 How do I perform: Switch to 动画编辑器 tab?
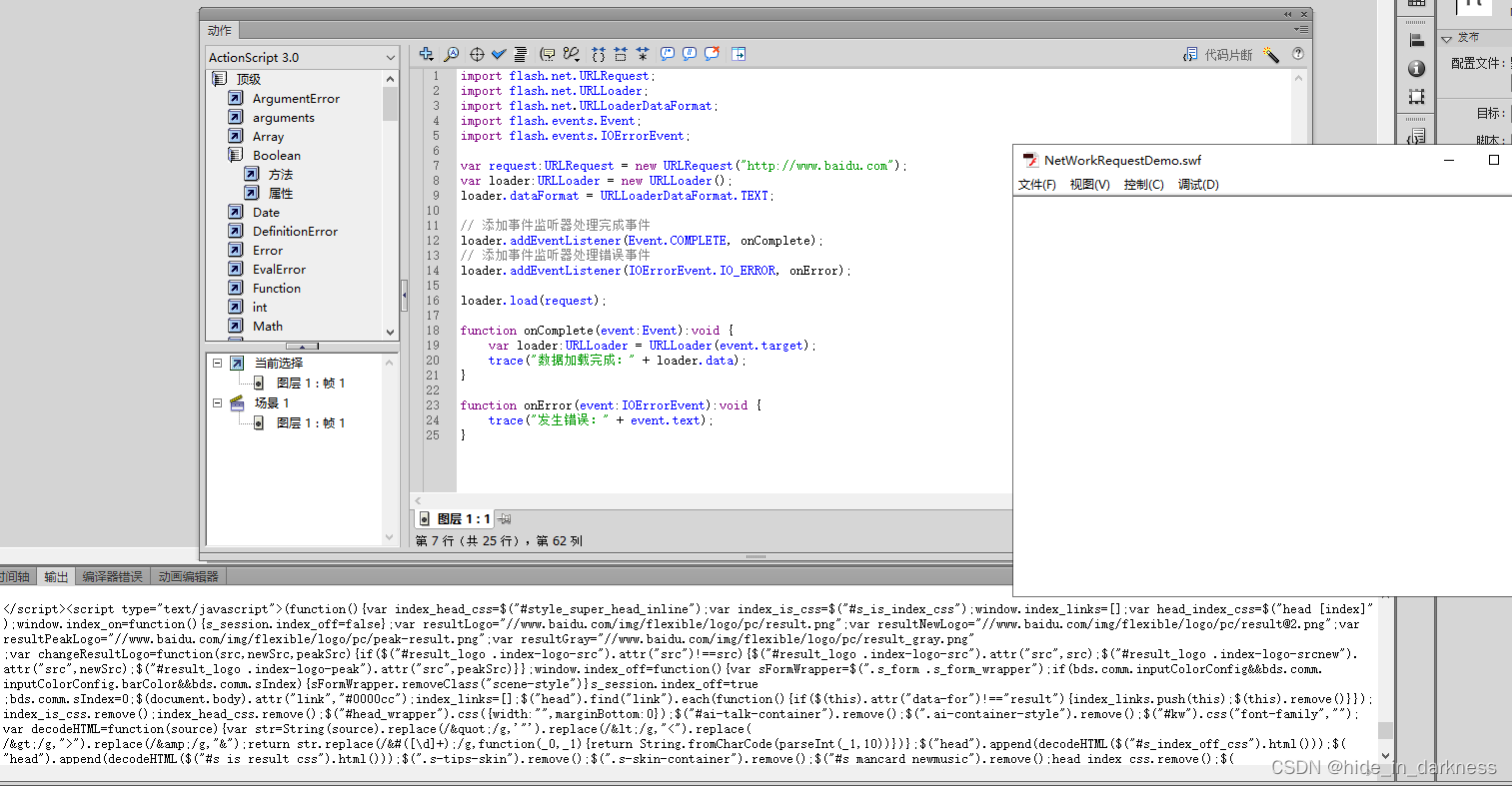point(188,576)
